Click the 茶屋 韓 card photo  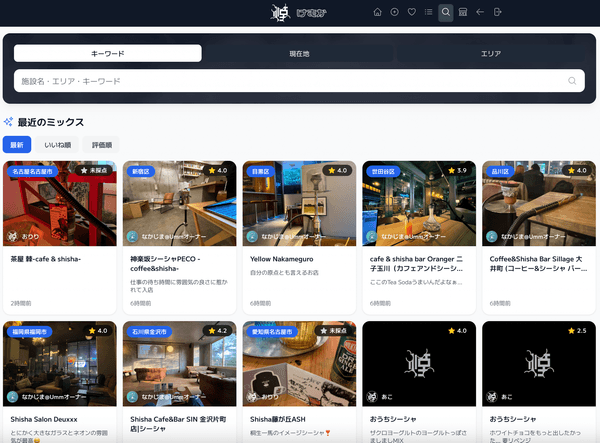click(x=60, y=203)
